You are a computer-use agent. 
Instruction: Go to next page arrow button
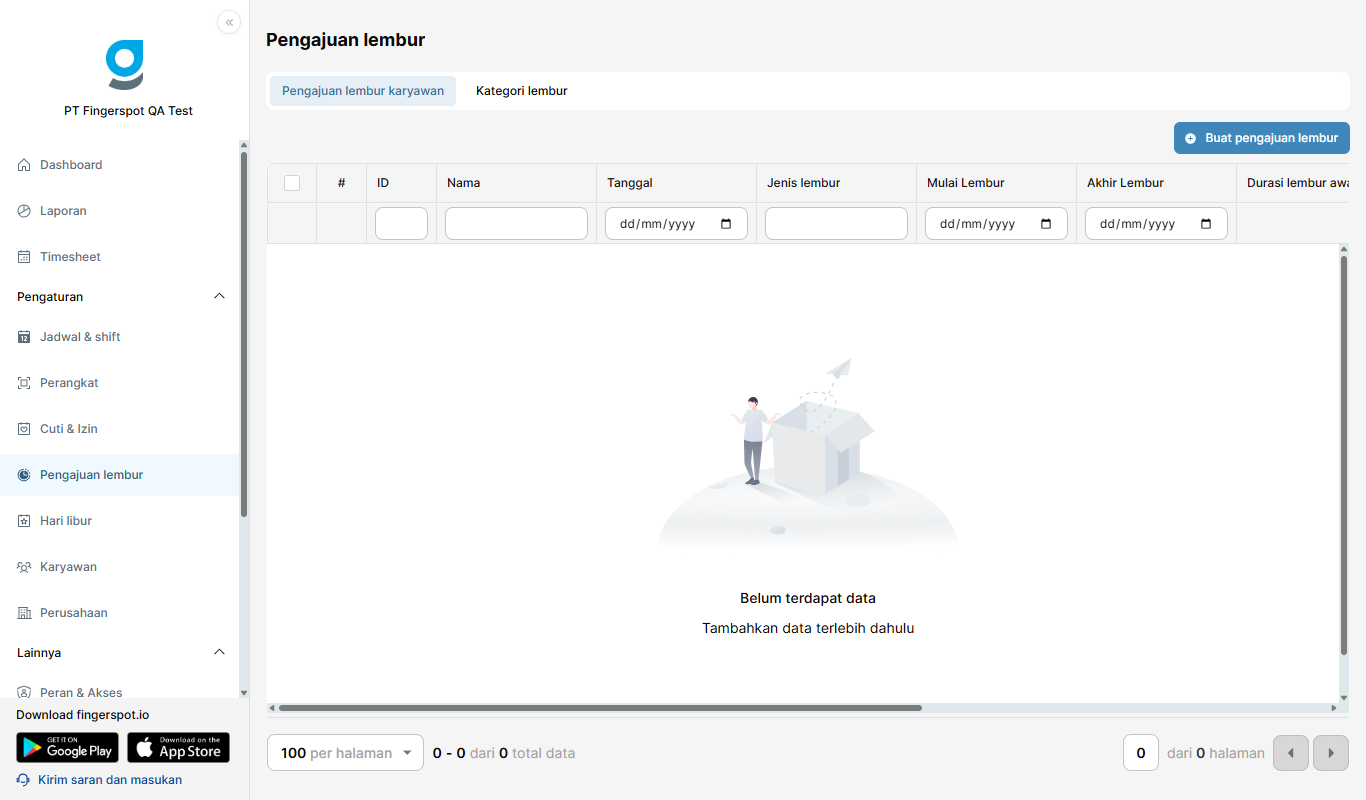(1331, 753)
